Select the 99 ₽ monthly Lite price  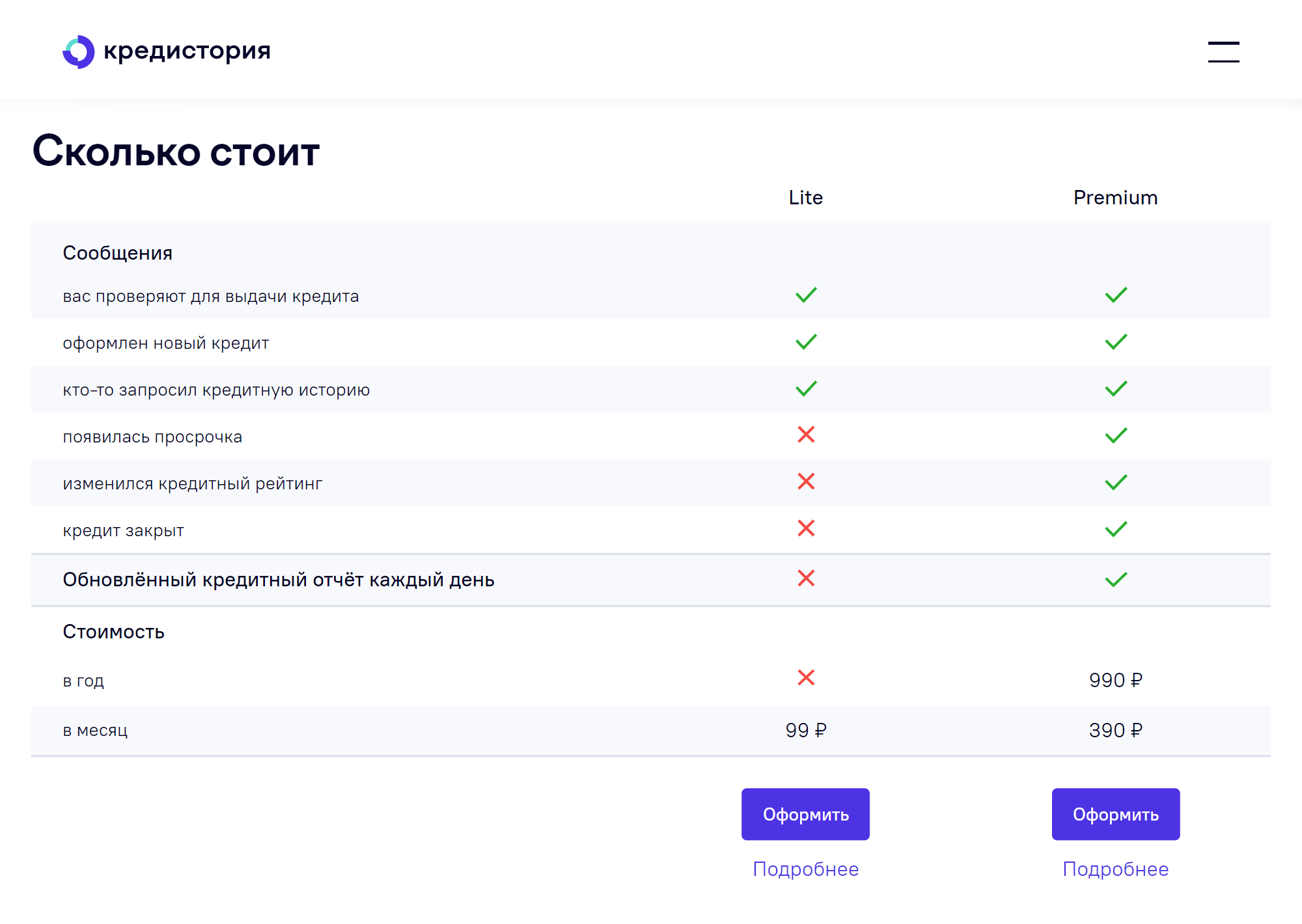(806, 730)
